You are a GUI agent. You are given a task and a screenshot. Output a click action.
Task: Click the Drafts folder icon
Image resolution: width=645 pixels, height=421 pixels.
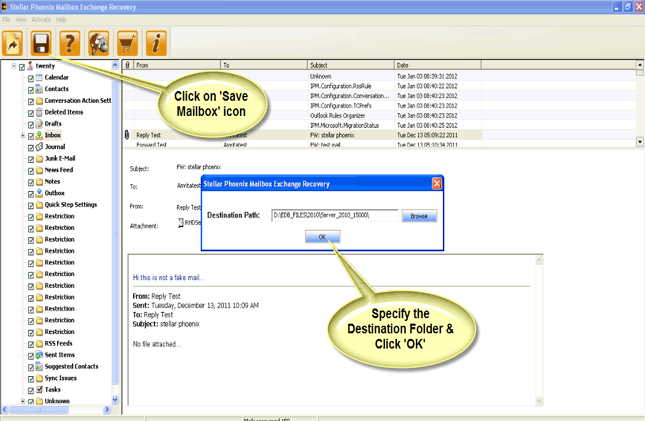tap(39, 123)
